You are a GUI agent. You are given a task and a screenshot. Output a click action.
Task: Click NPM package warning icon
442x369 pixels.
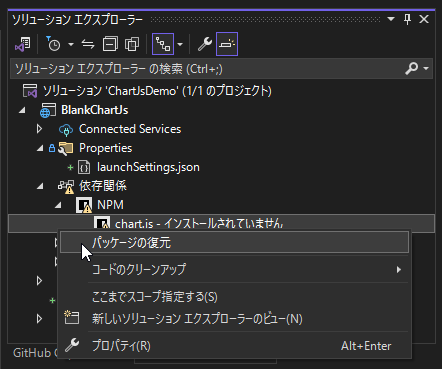point(84,205)
